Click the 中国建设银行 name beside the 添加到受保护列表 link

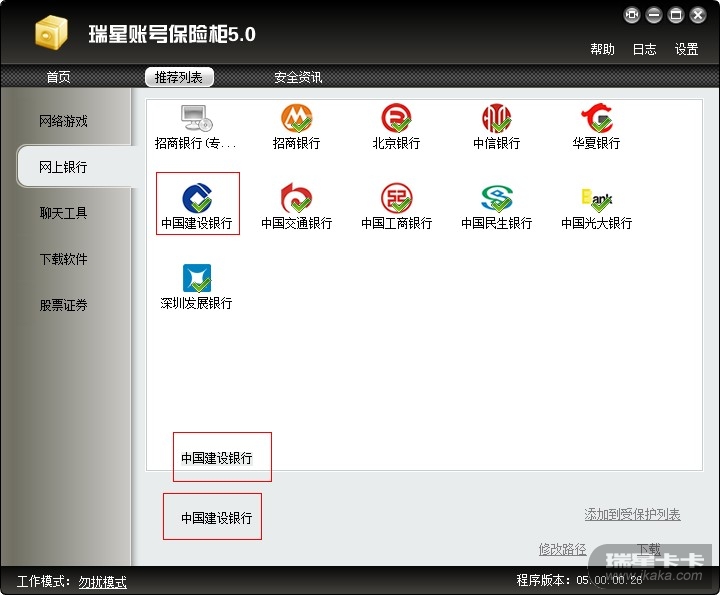(x=217, y=518)
